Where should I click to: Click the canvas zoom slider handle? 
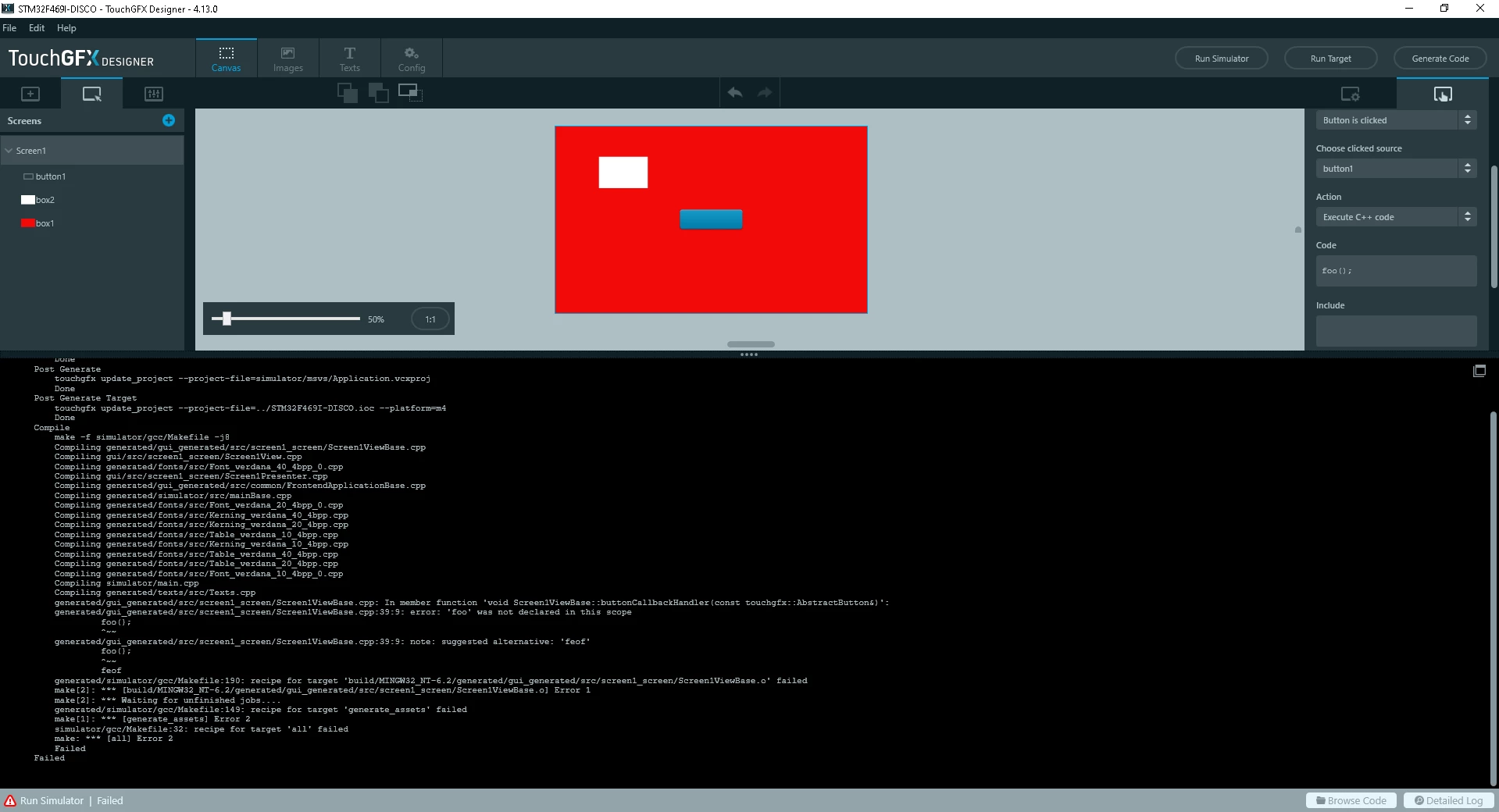pyautogui.click(x=227, y=319)
